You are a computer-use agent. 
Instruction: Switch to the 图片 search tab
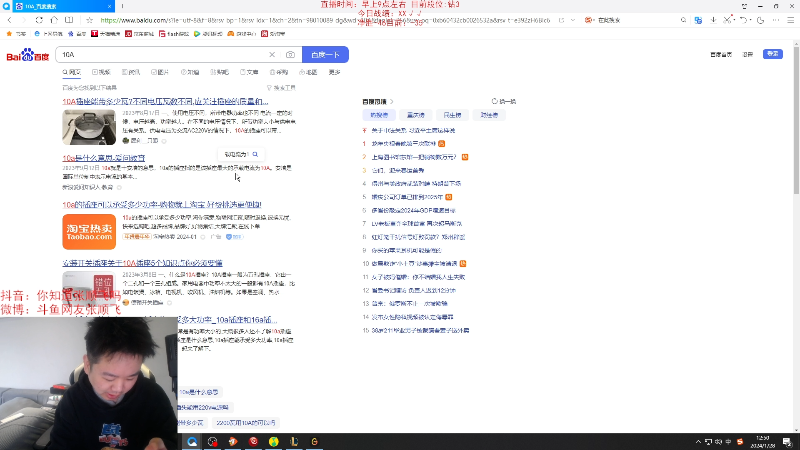(x=160, y=72)
